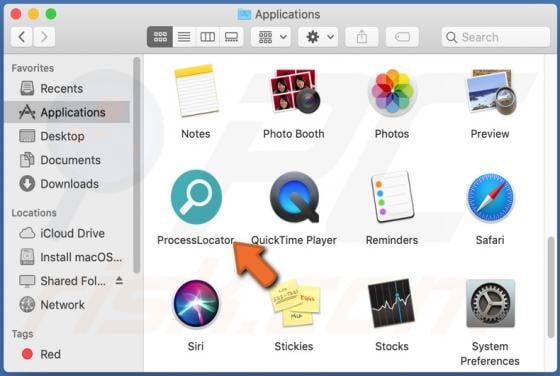This screenshot has width=560, height=376.
Task: Open the Preview app icon
Action: 490,91
